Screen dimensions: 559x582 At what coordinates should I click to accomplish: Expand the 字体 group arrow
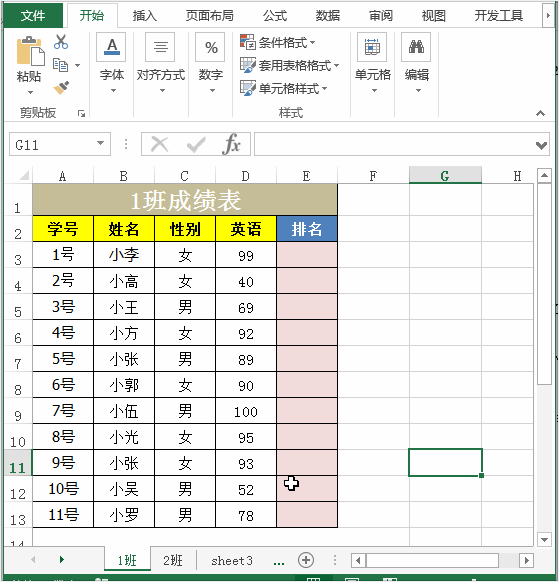pyautogui.click(x=113, y=91)
